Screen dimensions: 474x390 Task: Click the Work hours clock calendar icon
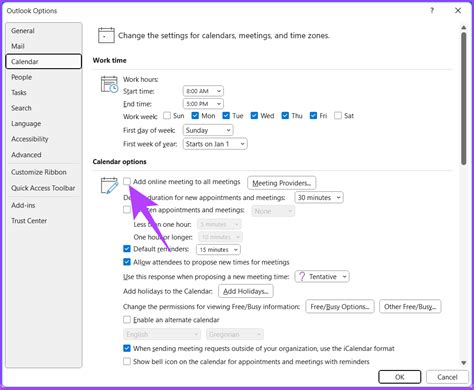(109, 84)
